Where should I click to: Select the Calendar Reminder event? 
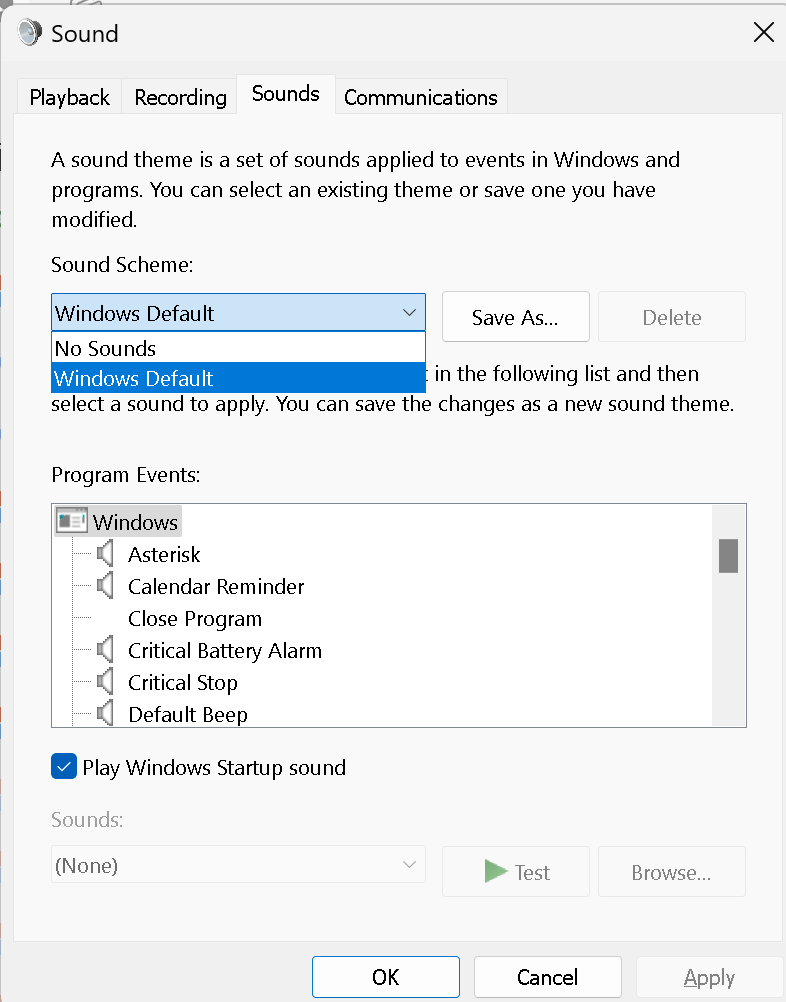click(216, 586)
